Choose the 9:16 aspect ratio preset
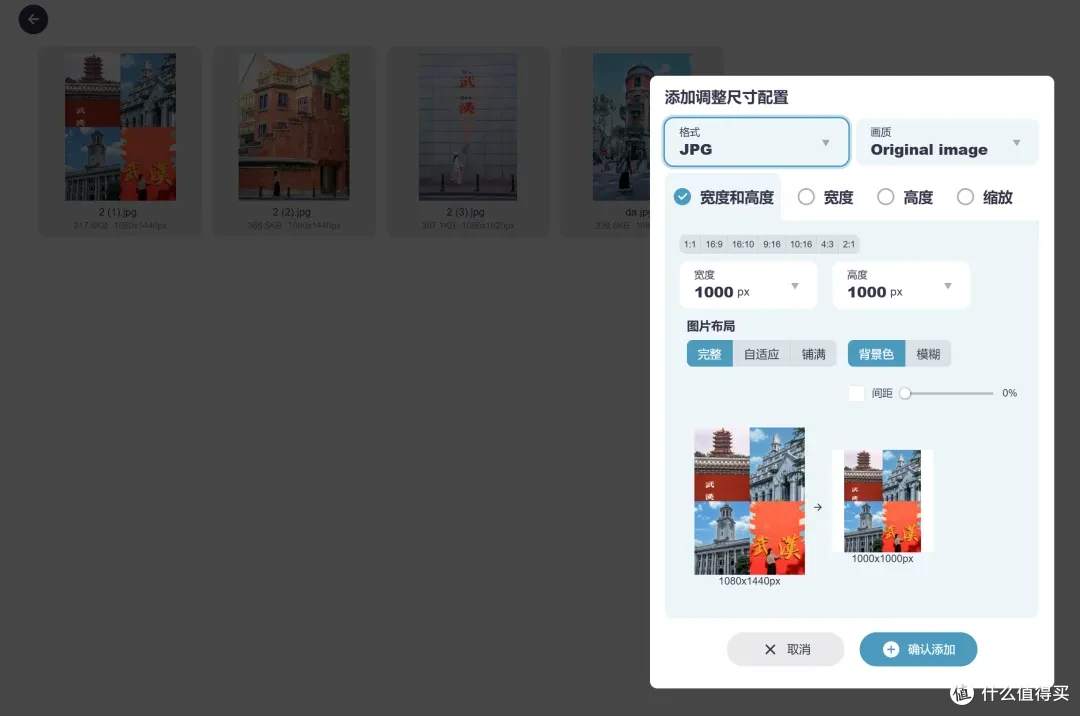This screenshot has width=1080, height=716. [772, 244]
